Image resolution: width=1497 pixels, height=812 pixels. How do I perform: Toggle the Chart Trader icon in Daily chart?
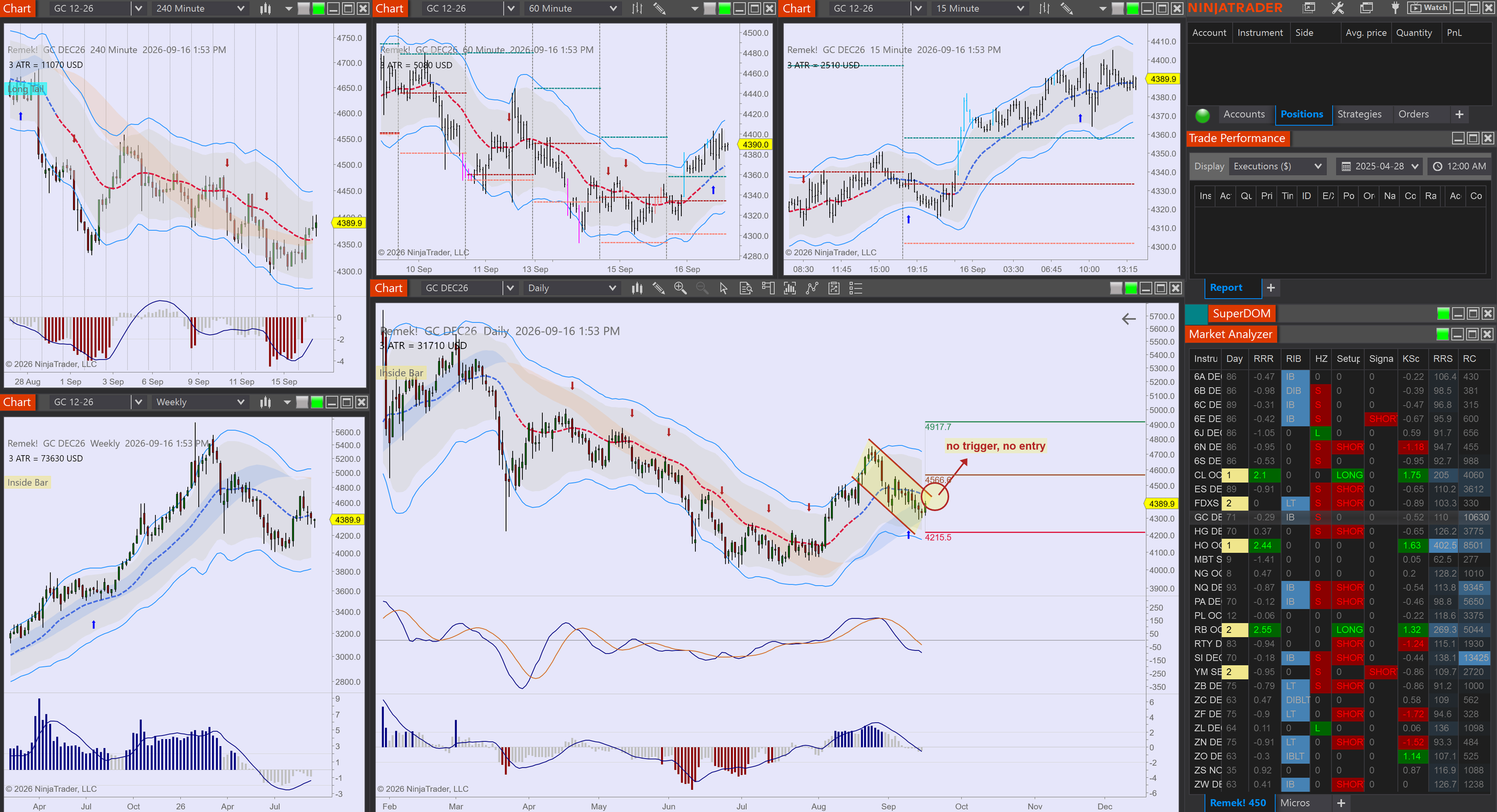click(x=768, y=288)
